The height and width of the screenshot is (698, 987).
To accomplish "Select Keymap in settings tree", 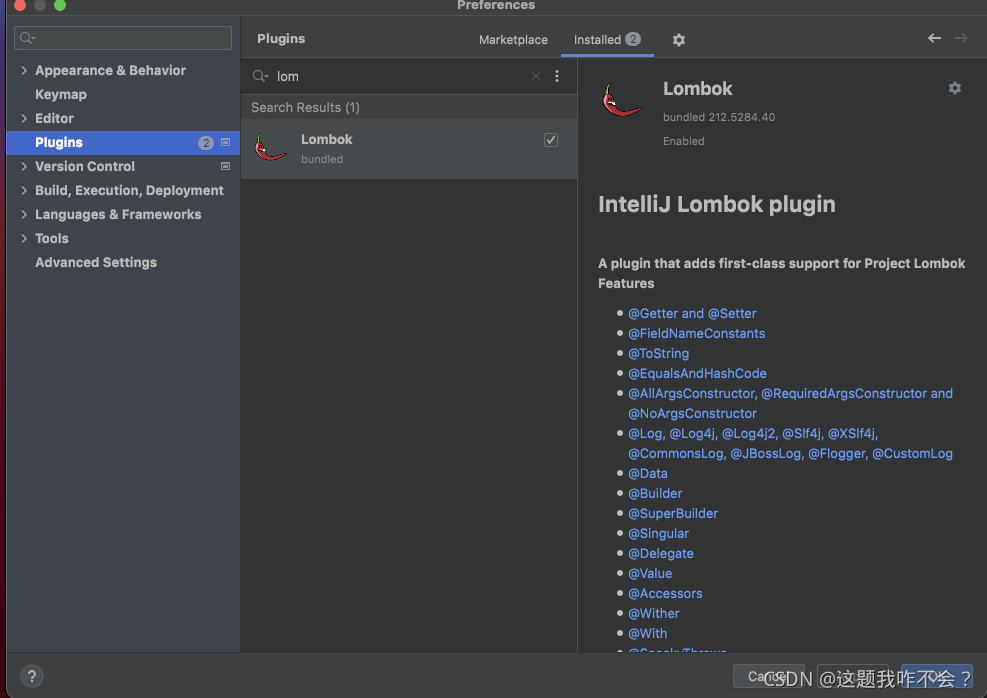I will [61, 94].
